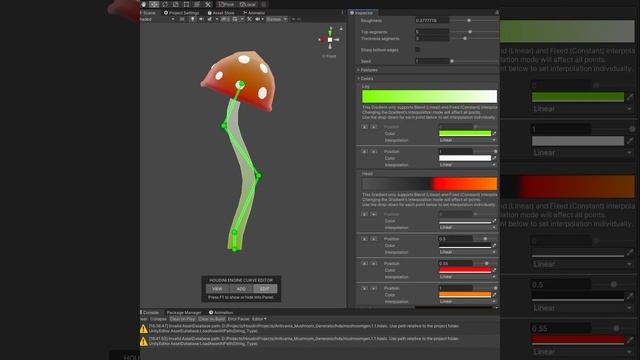Open the Gizmos dropdown
Screen dimensions: 640x360
(x=277, y=19)
